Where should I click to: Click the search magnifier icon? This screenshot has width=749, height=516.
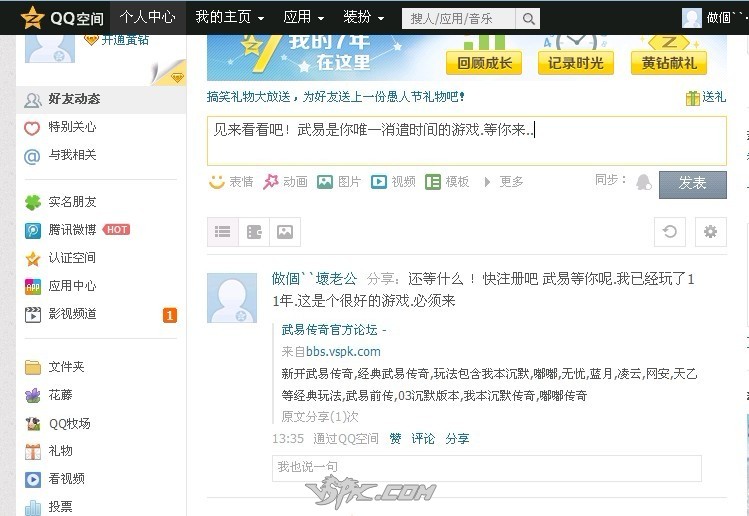pos(528,19)
